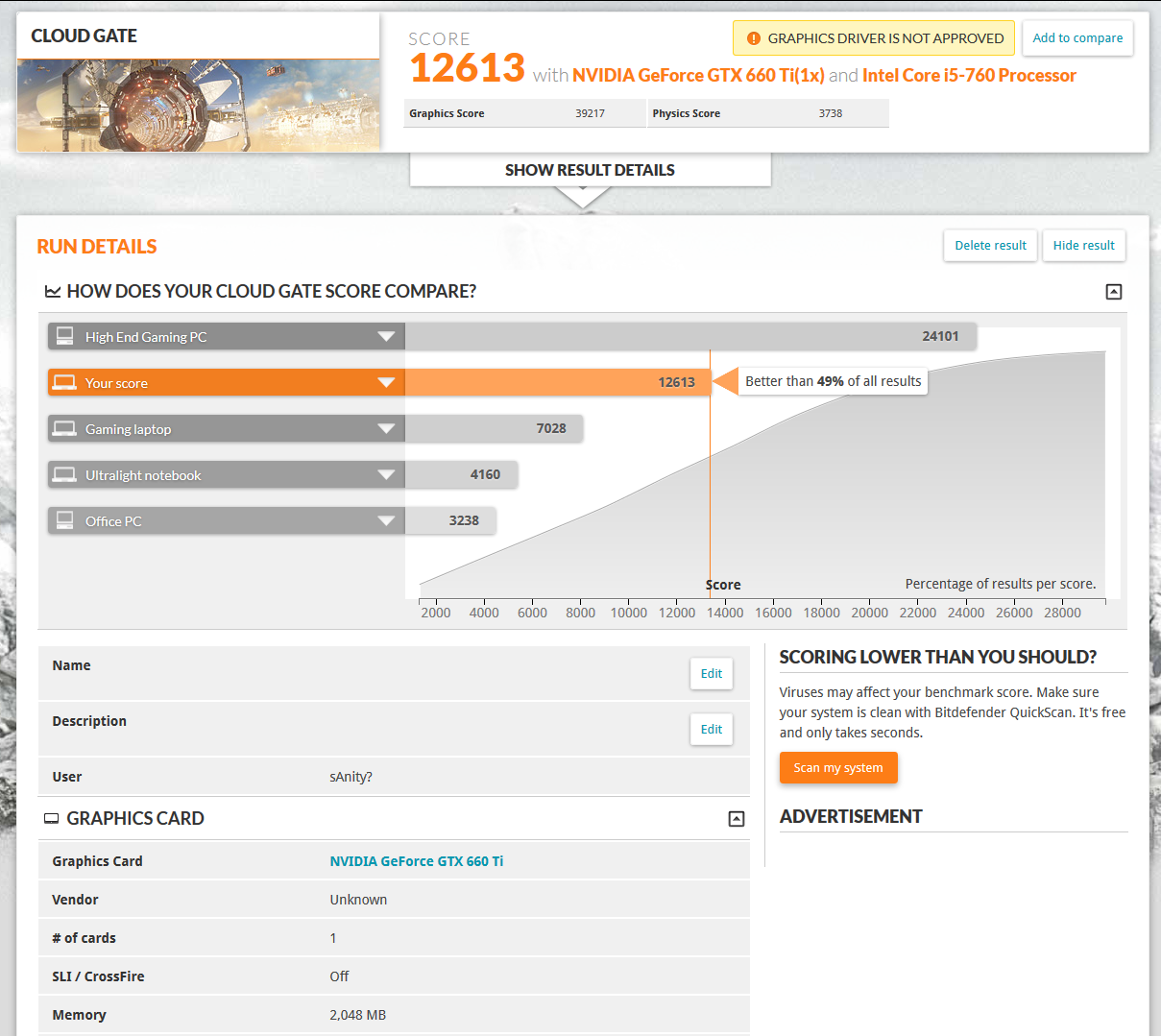Click the High End Gaming PC monitor icon
This screenshot has height=1036, width=1161.
coord(64,335)
